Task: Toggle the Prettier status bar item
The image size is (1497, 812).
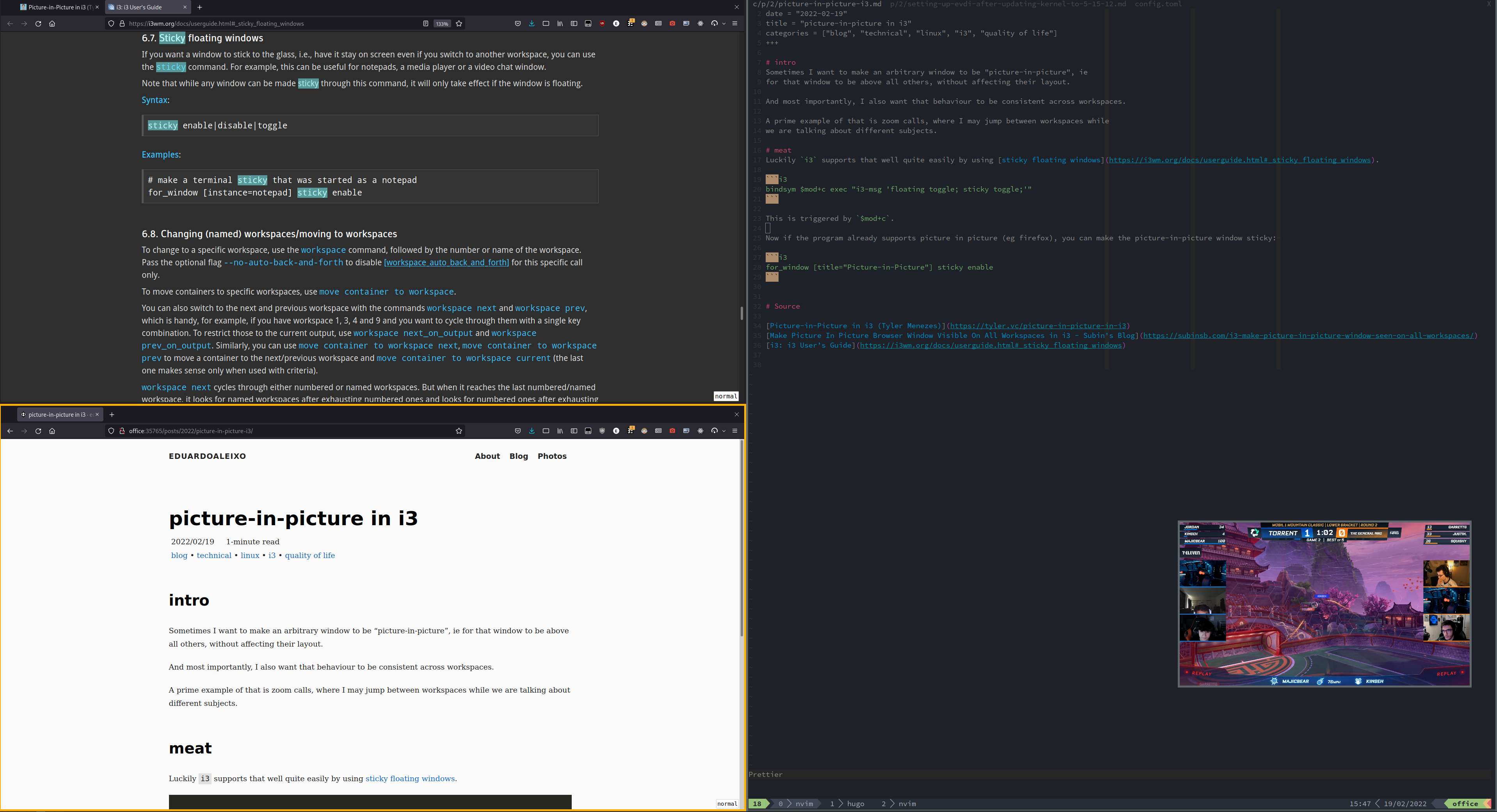Action: click(x=766, y=774)
